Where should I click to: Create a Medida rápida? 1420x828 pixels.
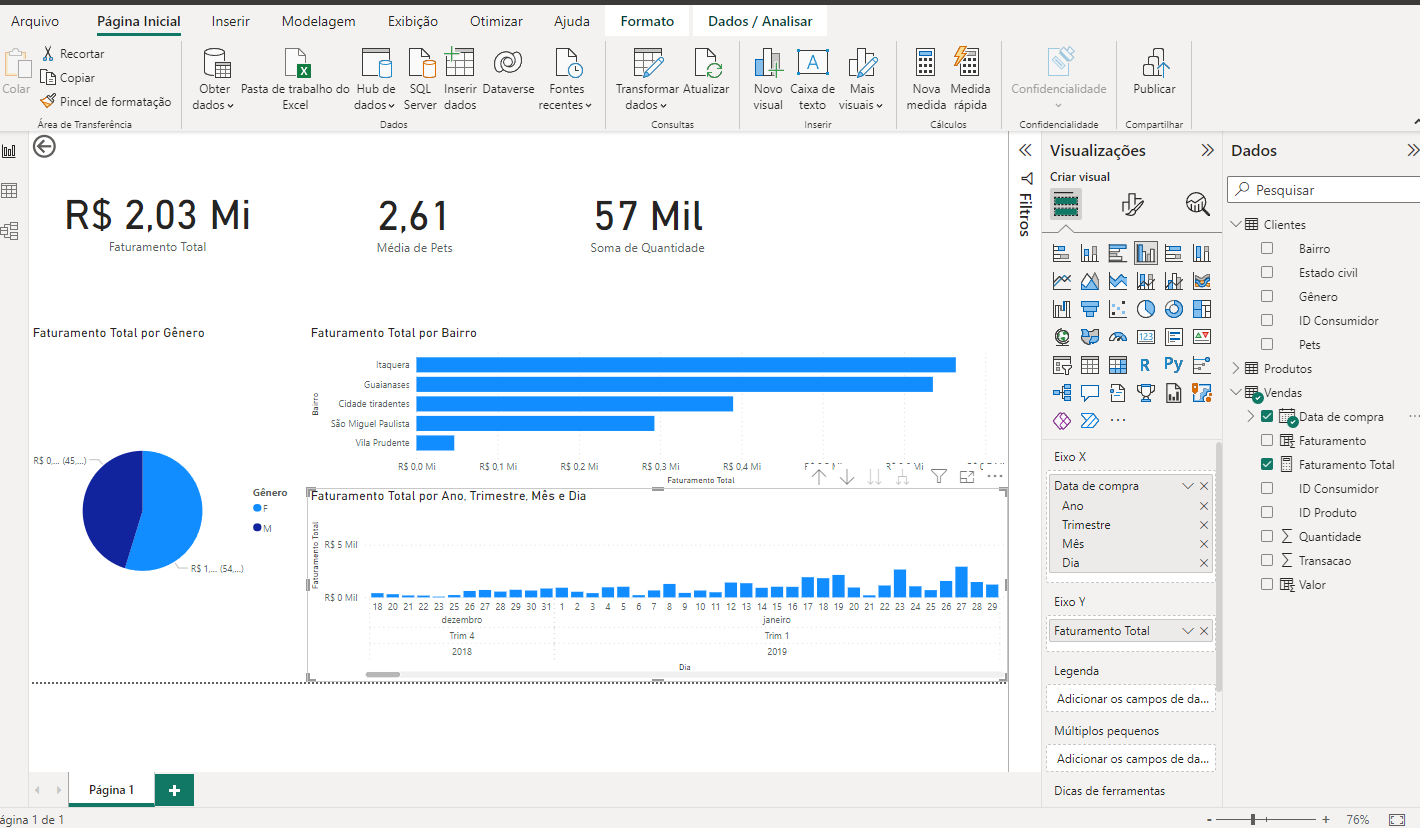click(x=970, y=79)
